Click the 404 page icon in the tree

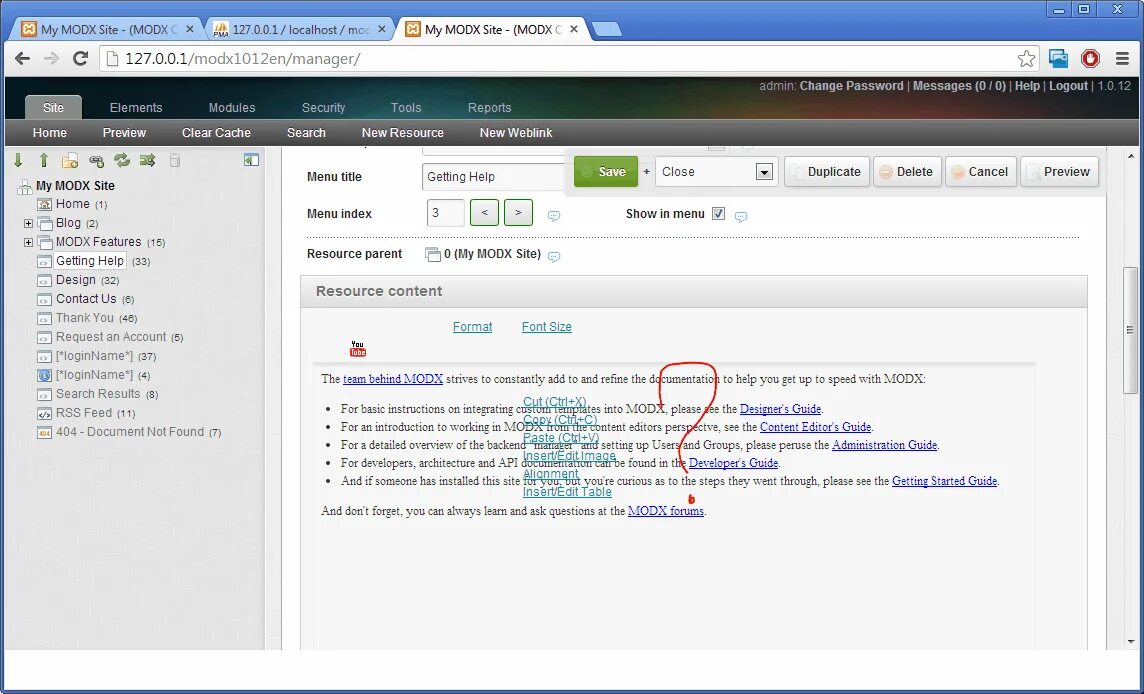click(x=45, y=432)
